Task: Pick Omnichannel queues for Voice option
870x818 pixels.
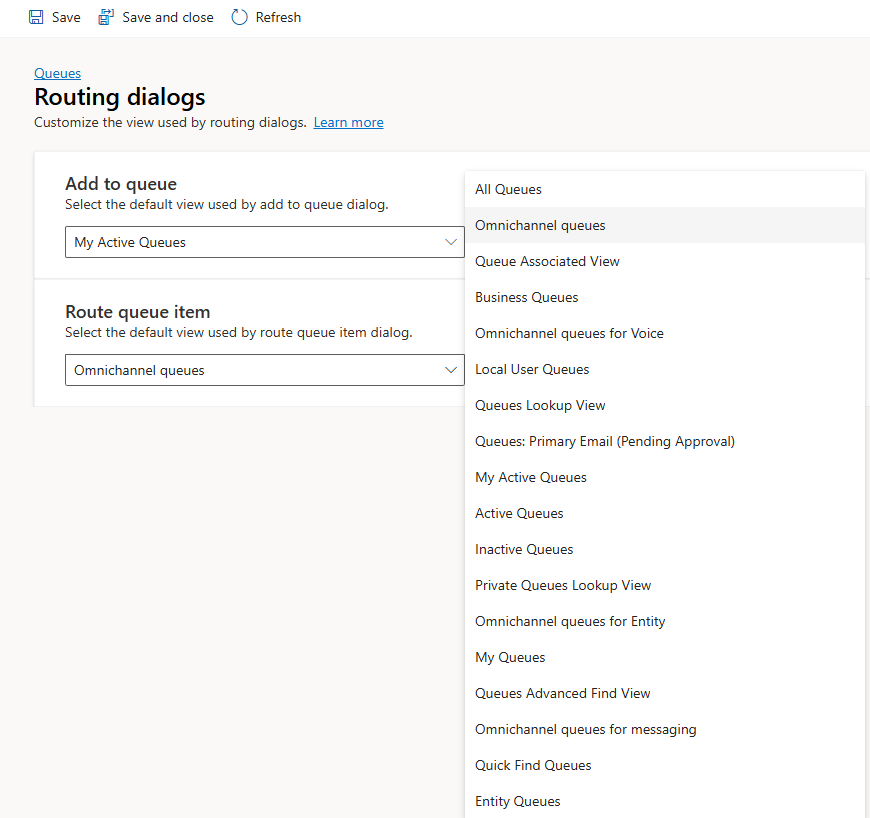Action: coord(569,333)
